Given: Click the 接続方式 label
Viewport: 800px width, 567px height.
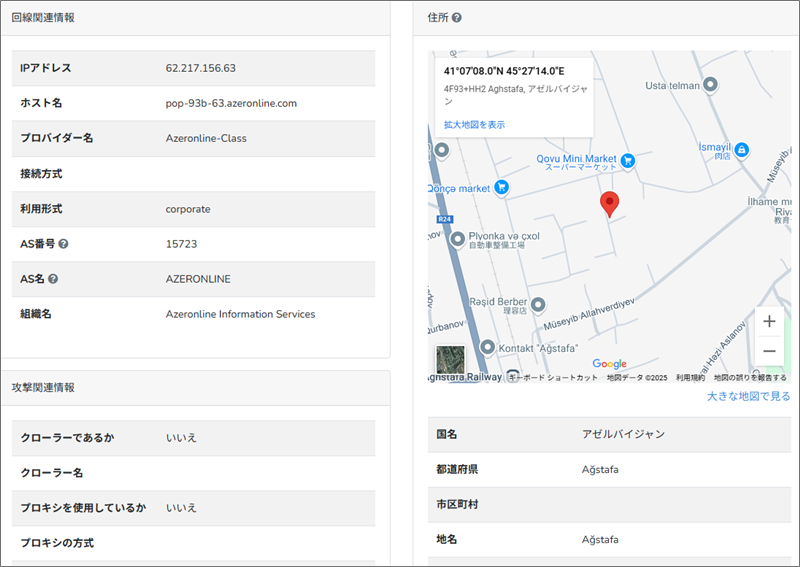Looking at the screenshot, I should (x=41, y=174).
